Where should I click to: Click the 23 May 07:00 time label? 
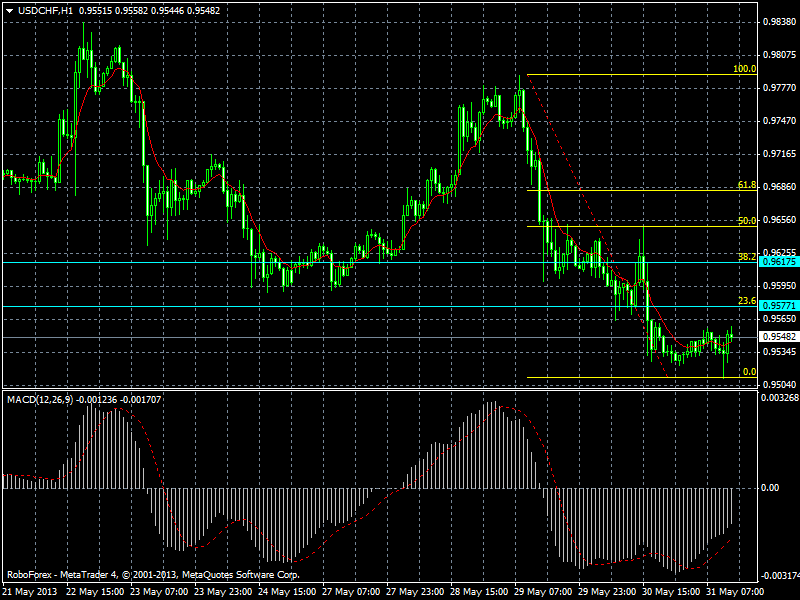pos(159,592)
